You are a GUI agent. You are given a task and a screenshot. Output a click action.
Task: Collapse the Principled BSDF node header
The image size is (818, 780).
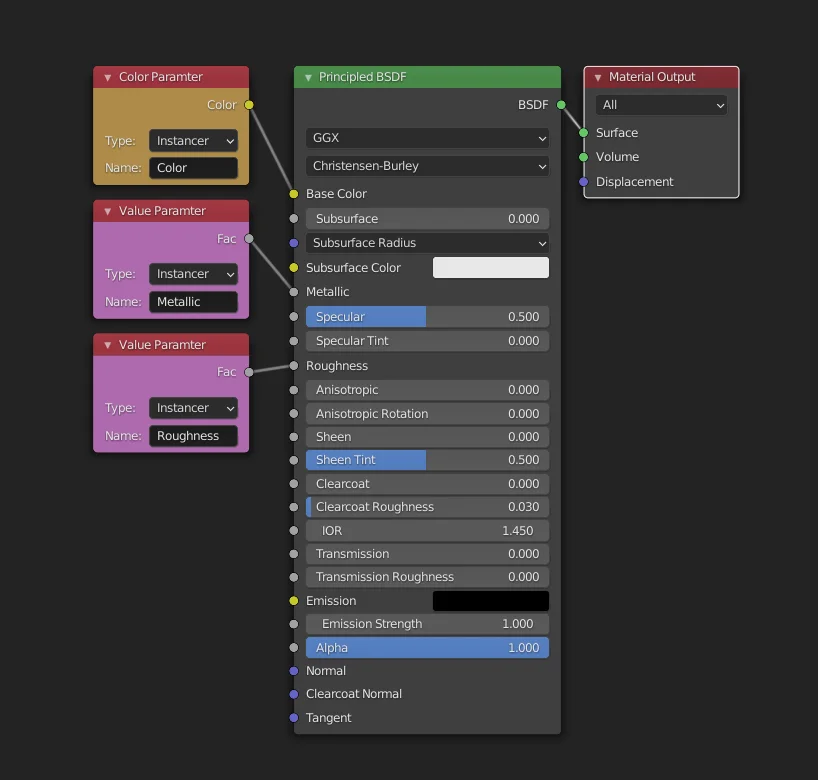[306, 76]
